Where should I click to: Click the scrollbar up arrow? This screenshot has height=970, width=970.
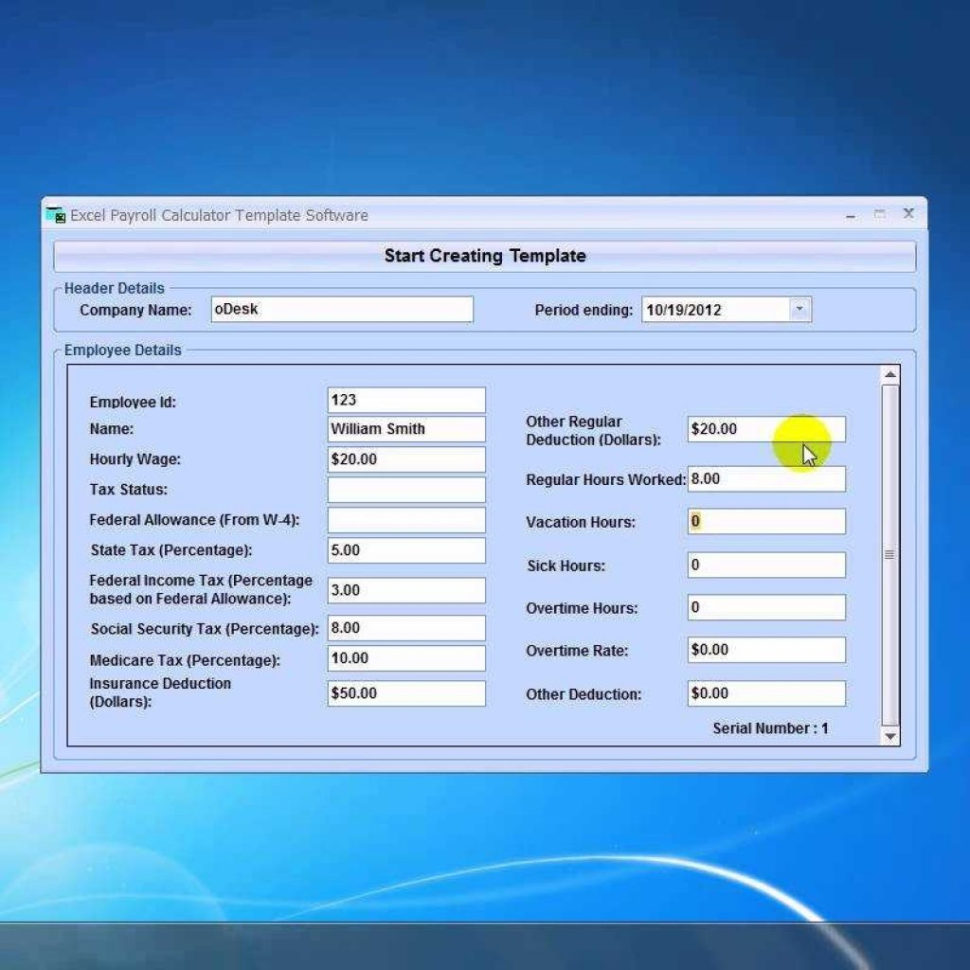pyautogui.click(x=890, y=372)
